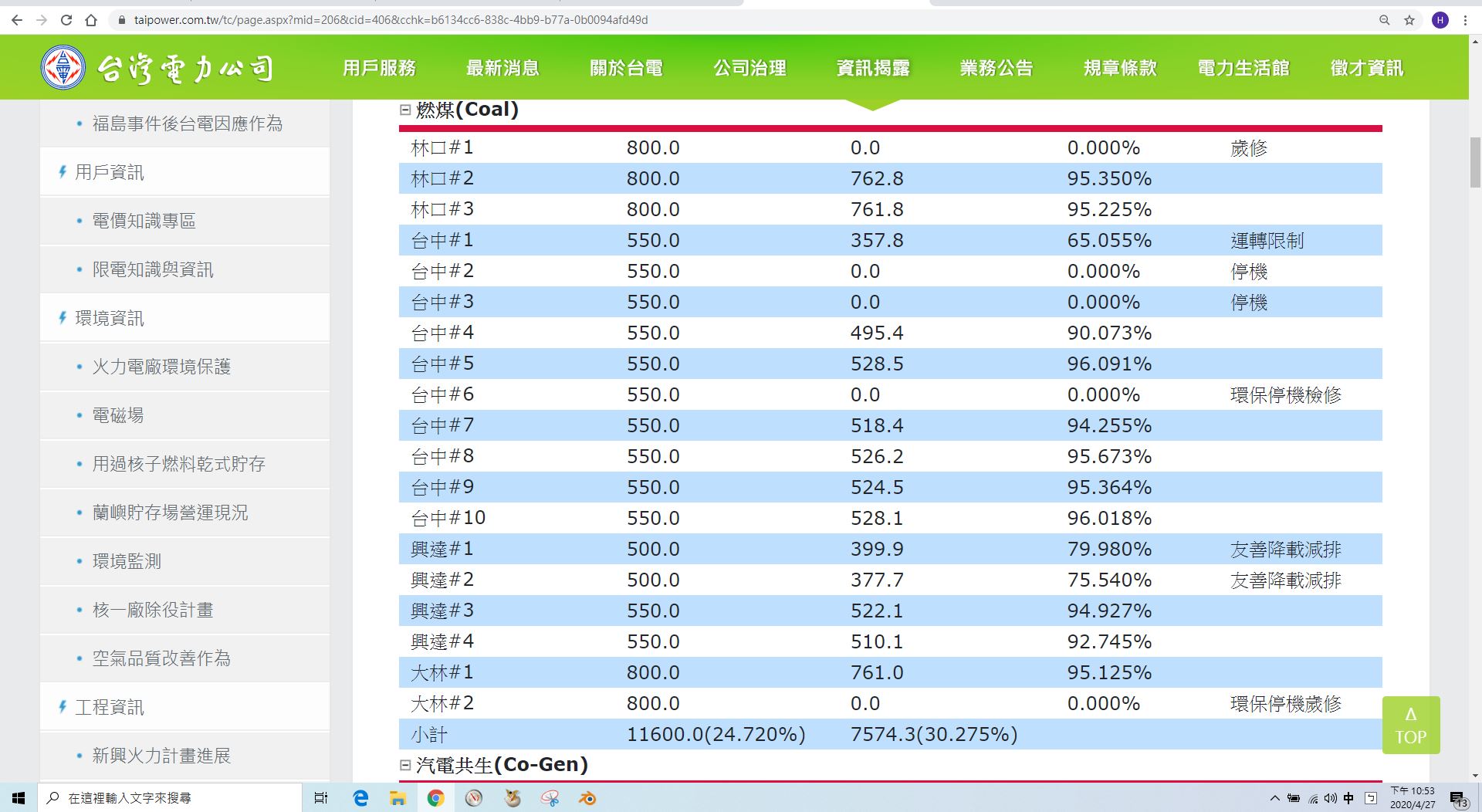Open 蘭嶼貯存場營運現況 link
This screenshot has height=812, width=1482.
point(171,513)
